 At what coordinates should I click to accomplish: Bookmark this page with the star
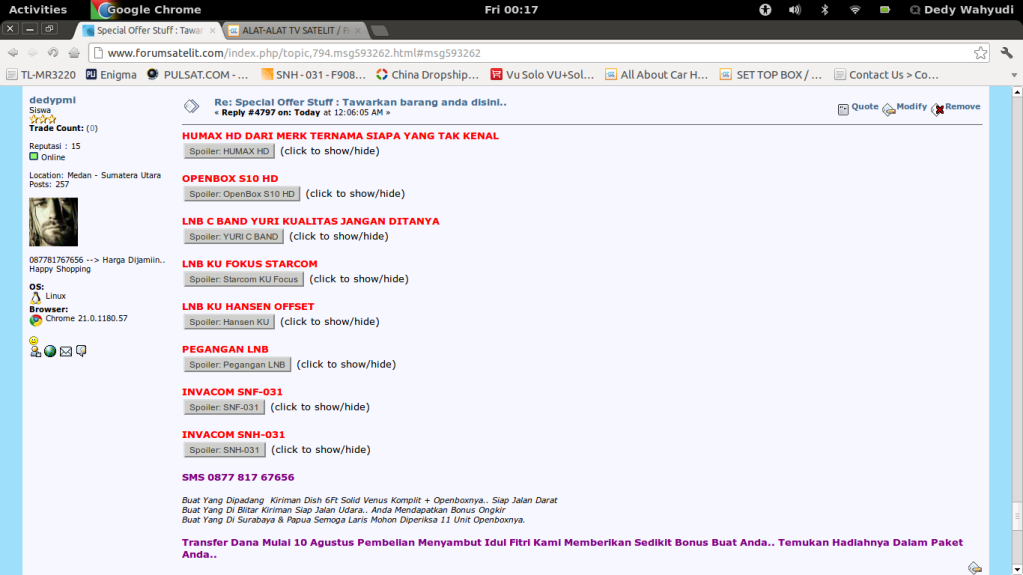point(980,53)
